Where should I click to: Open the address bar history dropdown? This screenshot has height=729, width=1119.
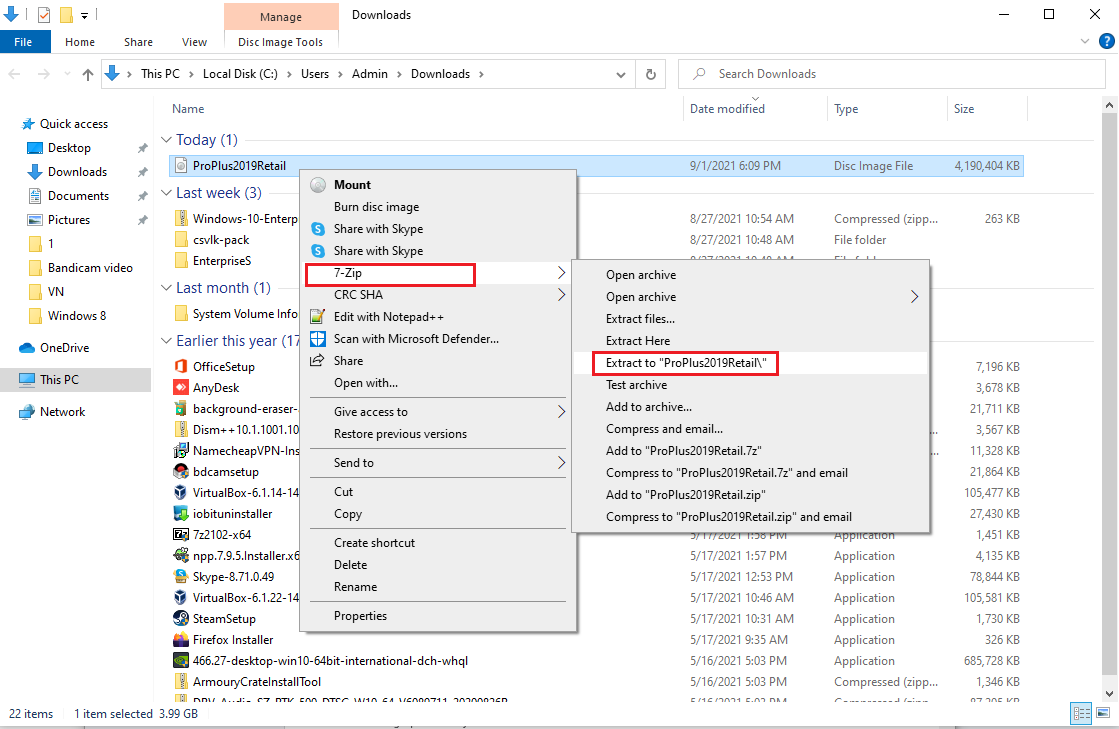[x=621, y=74]
